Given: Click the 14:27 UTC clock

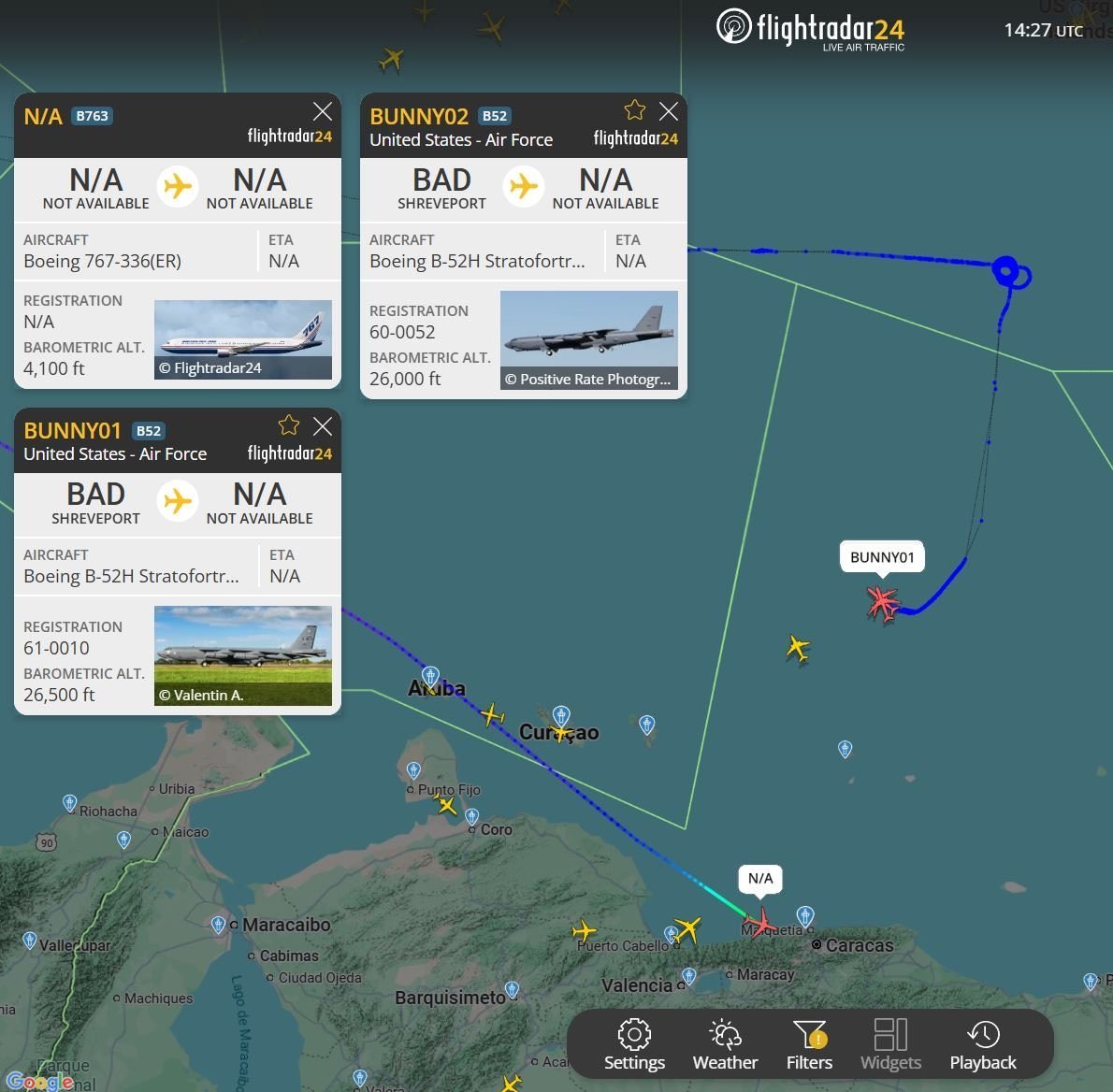Looking at the screenshot, I should (1043, 30).
